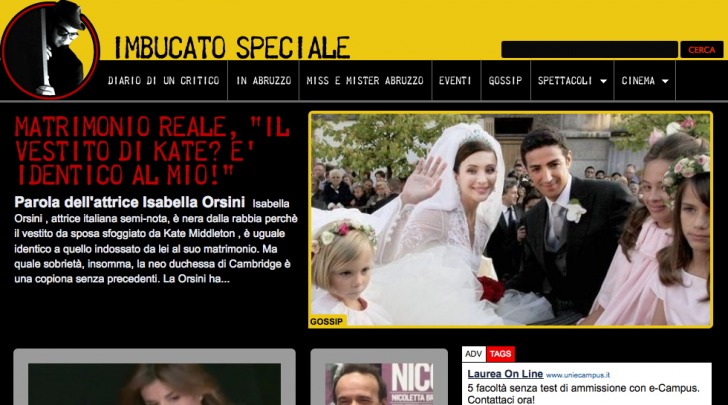Click the article excerpt starting 'Isabella Orsini, attrice italiana'
Viewport: 728px width, 405px height.
[156, 242]
